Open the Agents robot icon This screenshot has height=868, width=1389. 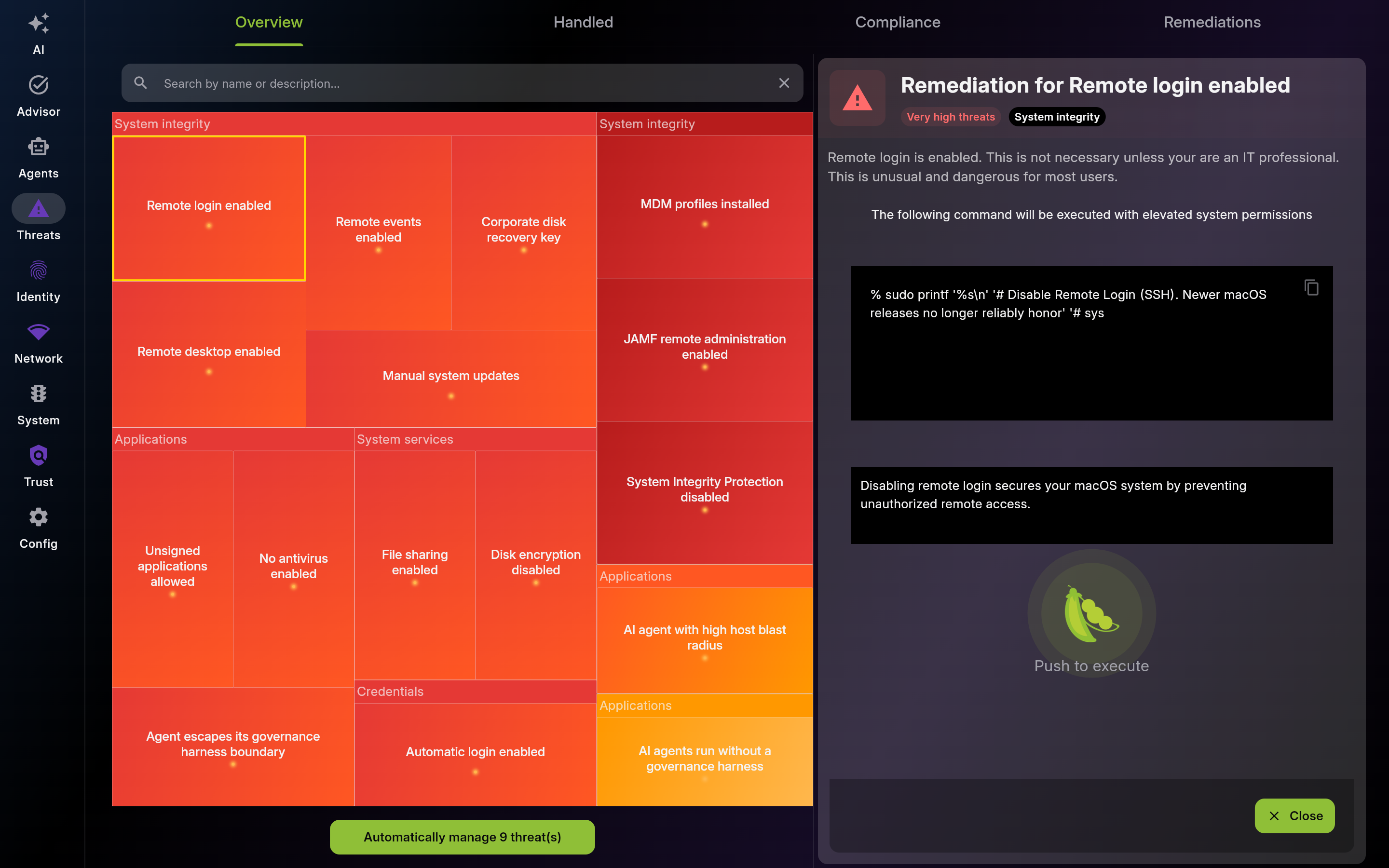(39, 147)
